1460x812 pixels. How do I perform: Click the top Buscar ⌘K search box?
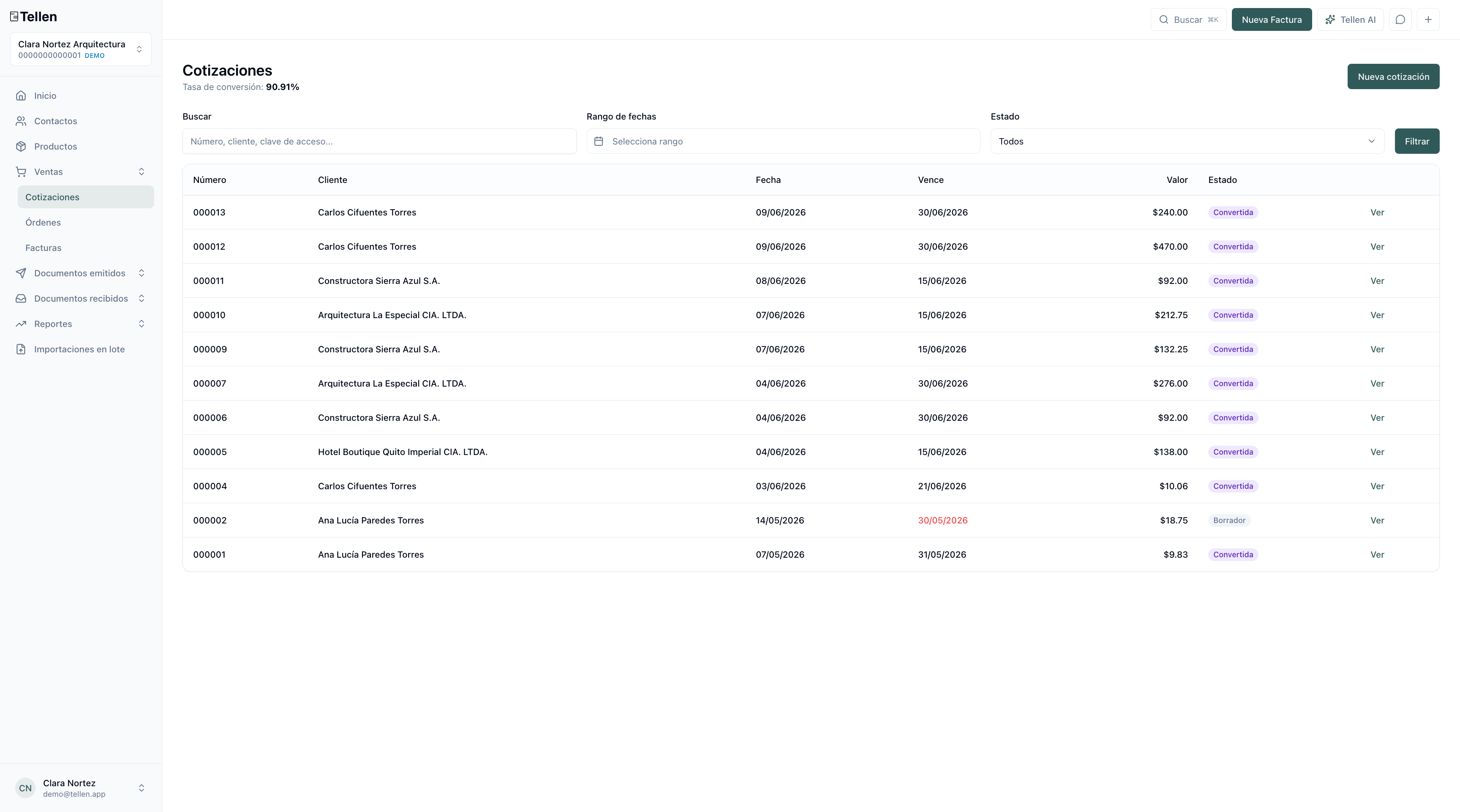(1188, 20)
